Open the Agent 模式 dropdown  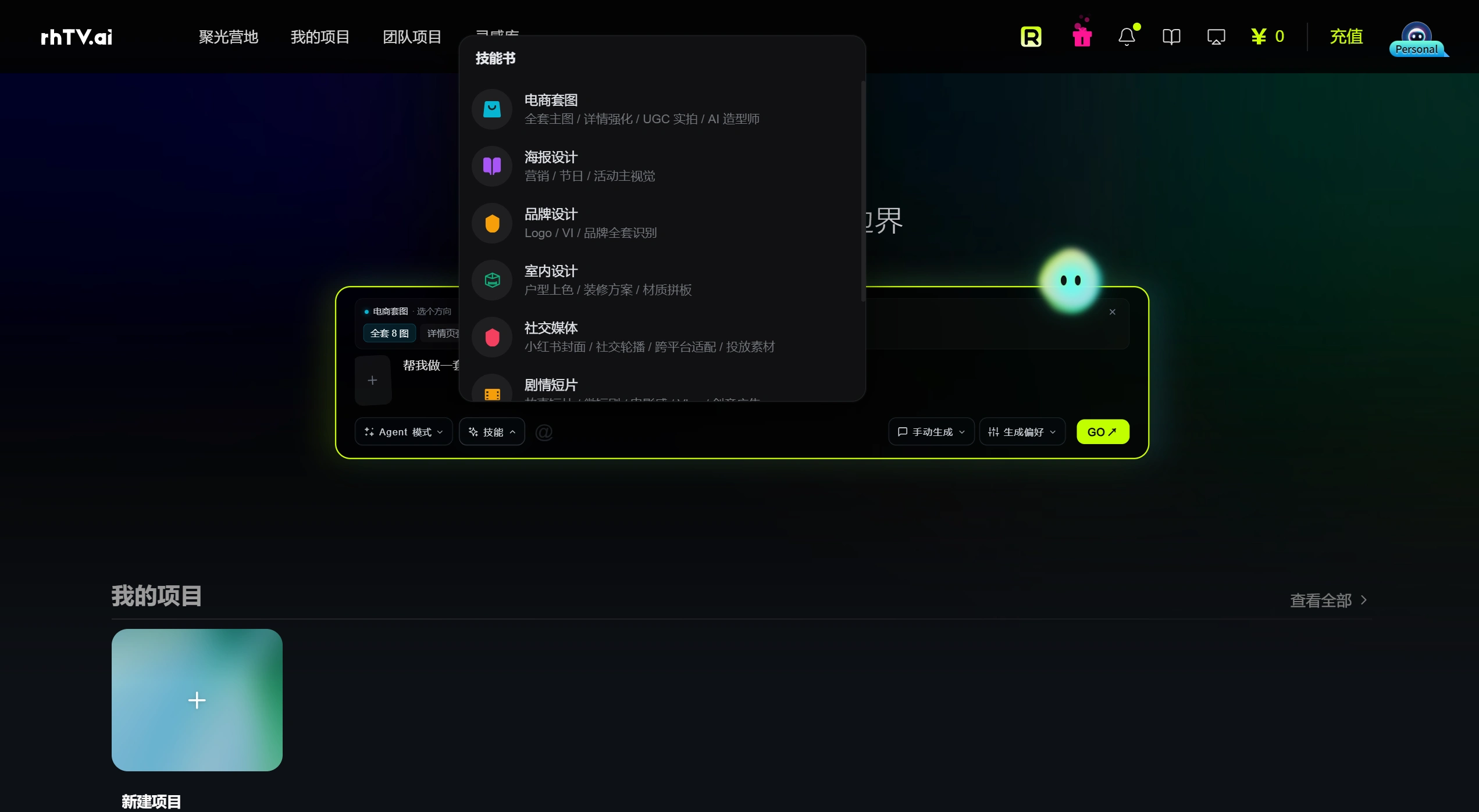pyautogui.click(x=404, y=432)
